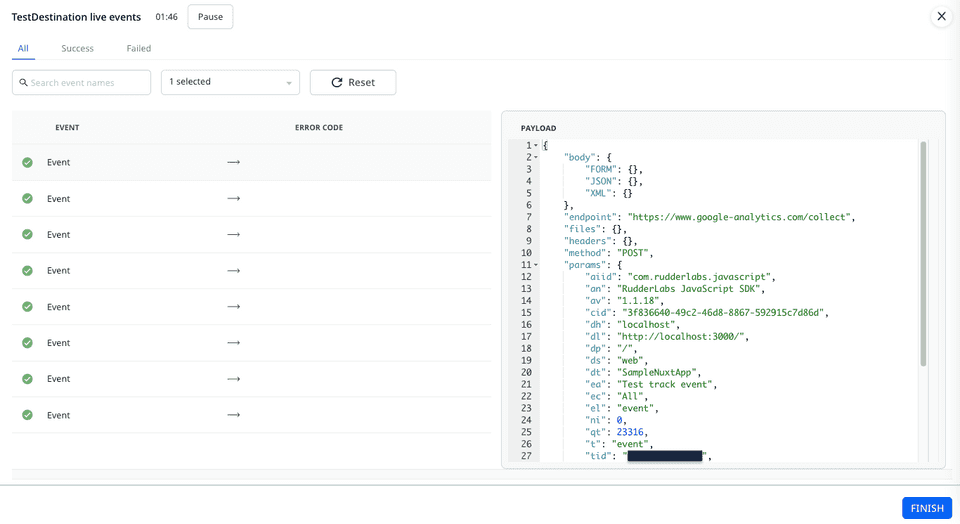Switch to the Failed tab
The width and height of the screenshot is (960, 524).
pos(139,48)
